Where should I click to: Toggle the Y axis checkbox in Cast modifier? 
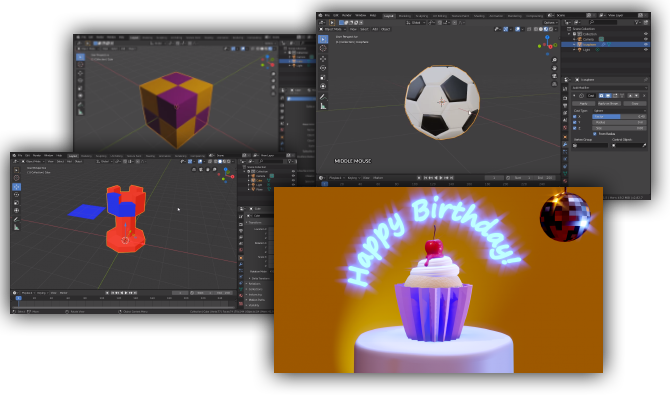point(572,123)
